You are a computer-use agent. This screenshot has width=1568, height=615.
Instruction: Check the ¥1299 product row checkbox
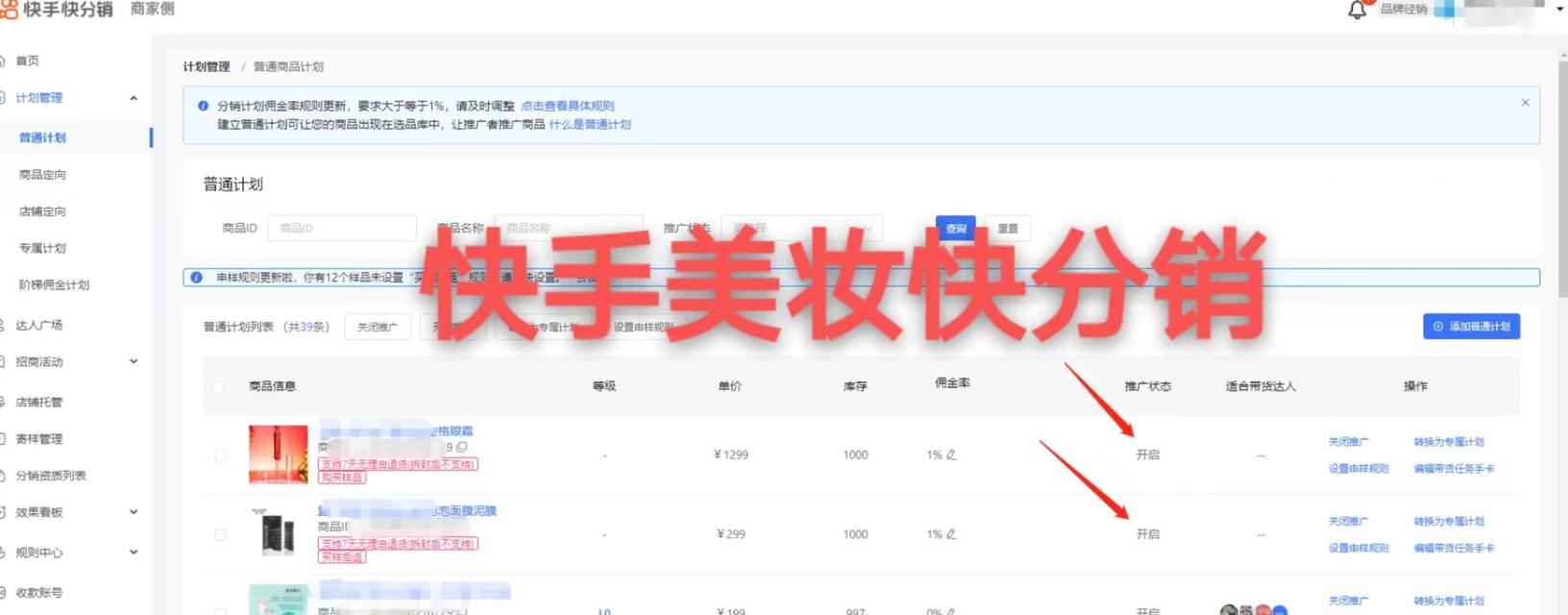[221, 455]
